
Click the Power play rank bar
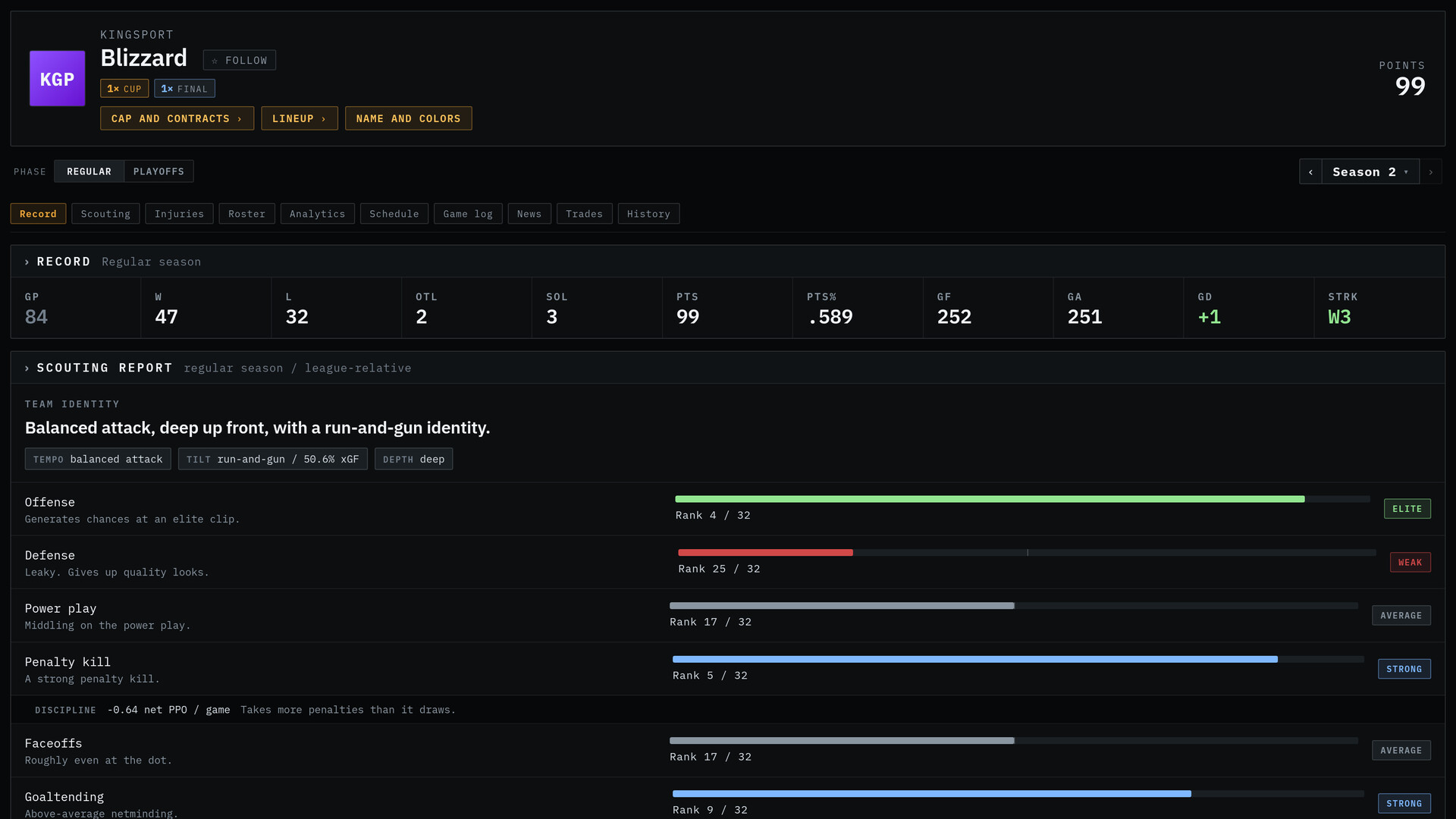coord(1014,606)
